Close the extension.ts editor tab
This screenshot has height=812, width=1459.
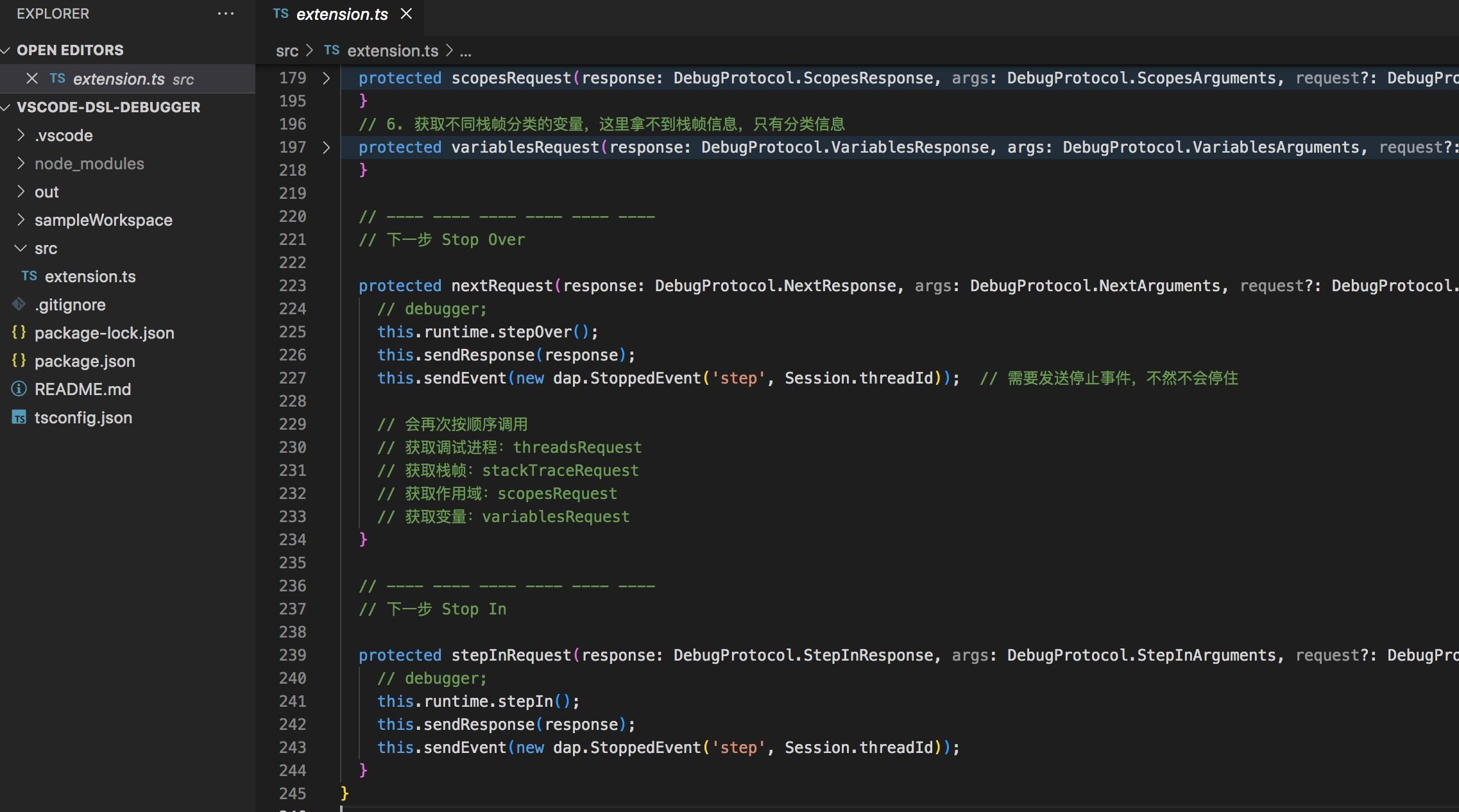click(x=406, y=13)
